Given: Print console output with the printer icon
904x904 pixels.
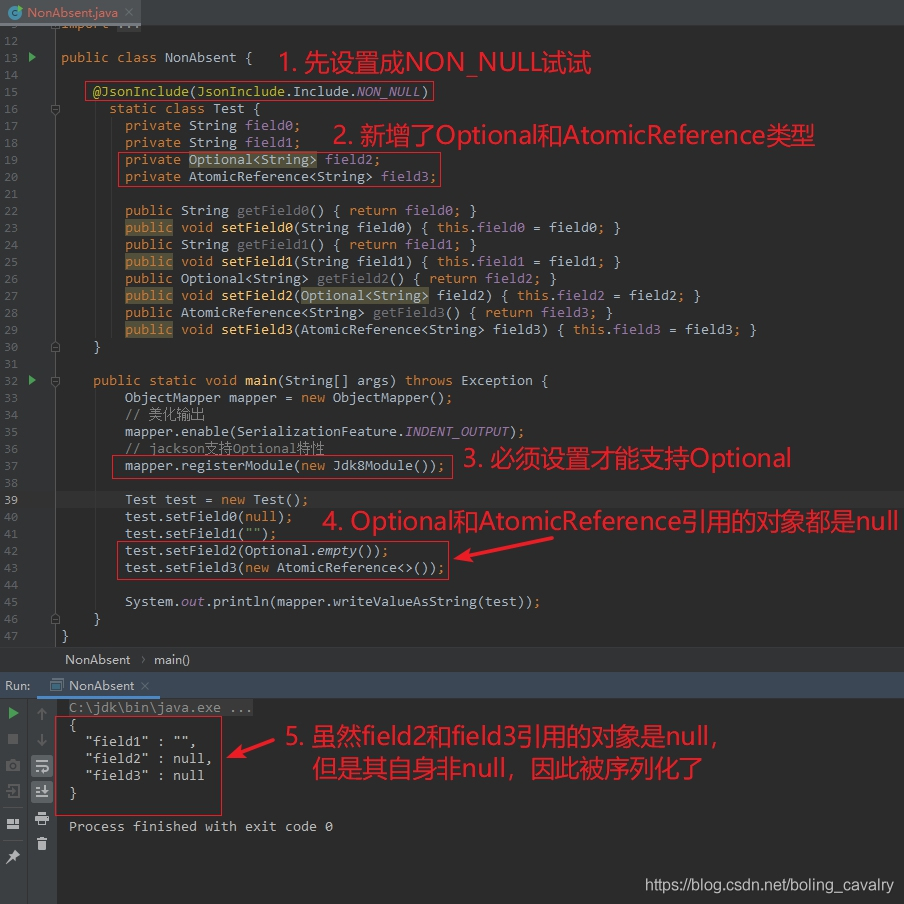Looking at the screenshot, I should [x=42, y=818].
